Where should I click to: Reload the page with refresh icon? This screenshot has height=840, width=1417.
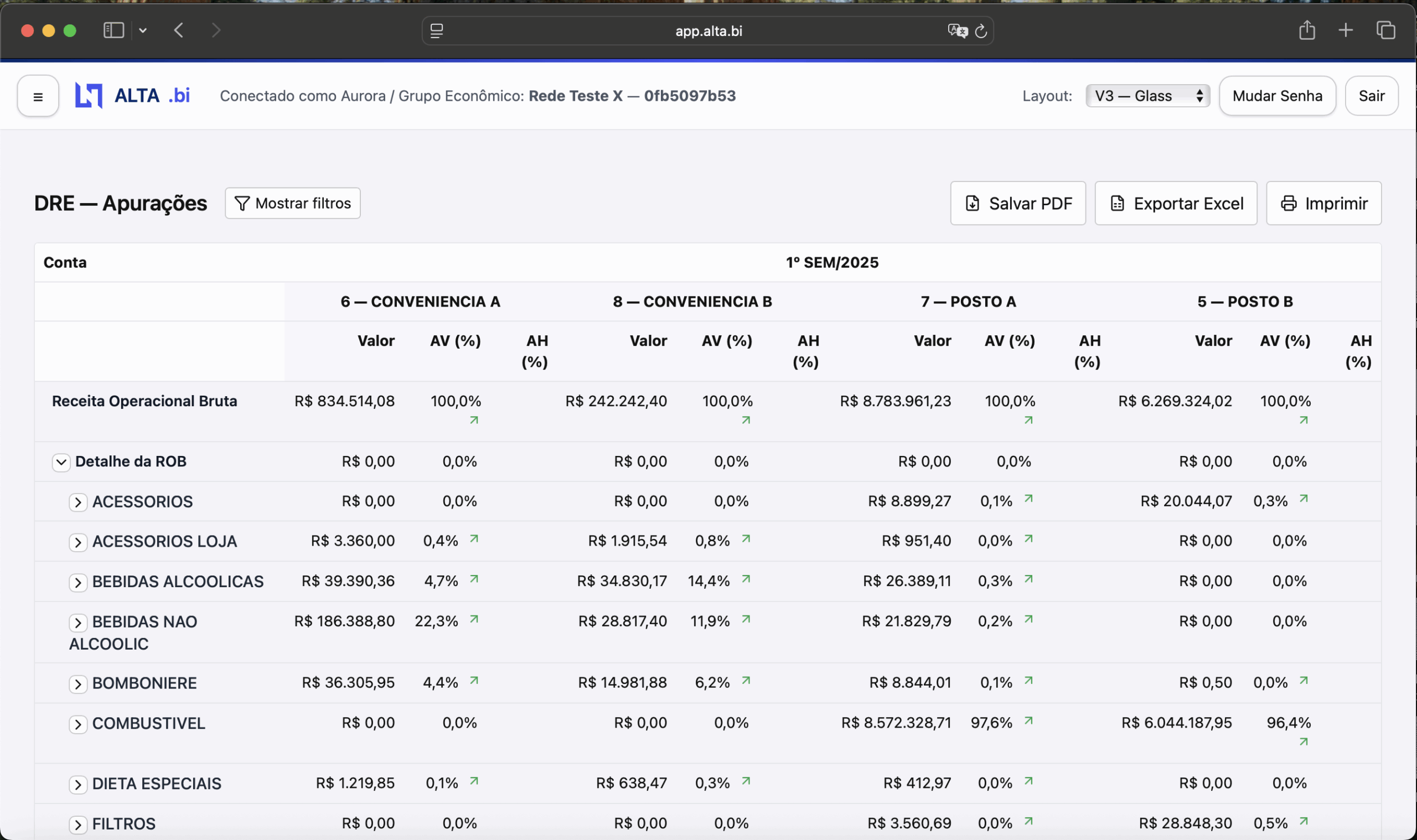pyautogui.click(x=981, y=31)
